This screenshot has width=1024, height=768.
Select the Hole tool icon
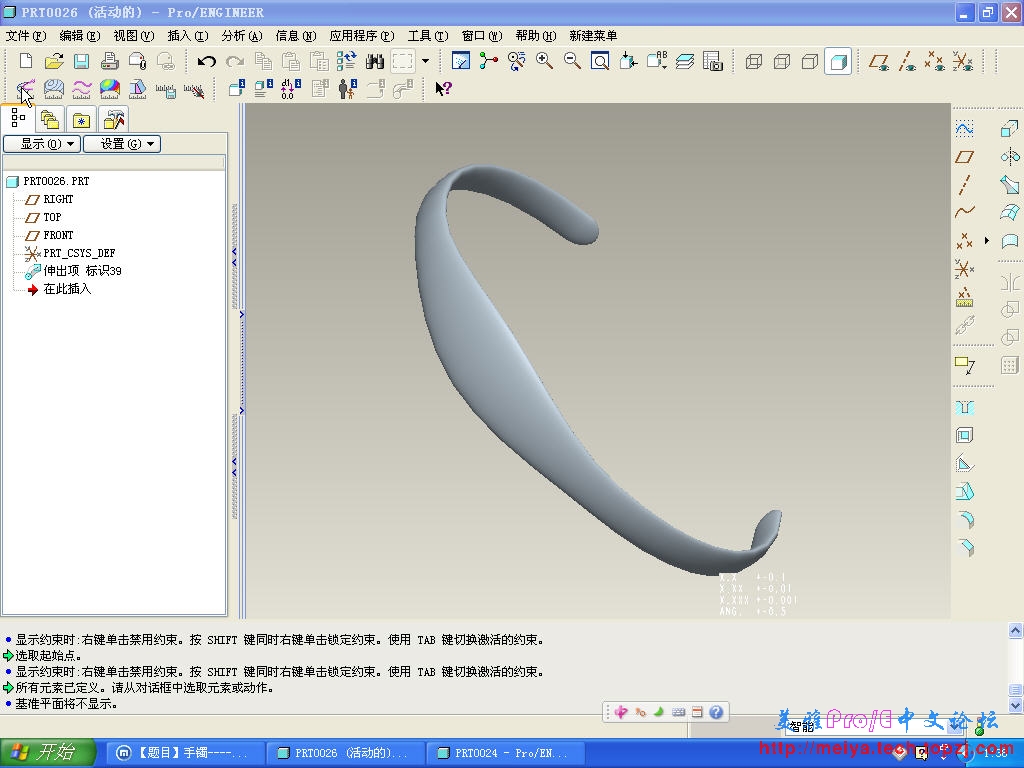point(965,408)
